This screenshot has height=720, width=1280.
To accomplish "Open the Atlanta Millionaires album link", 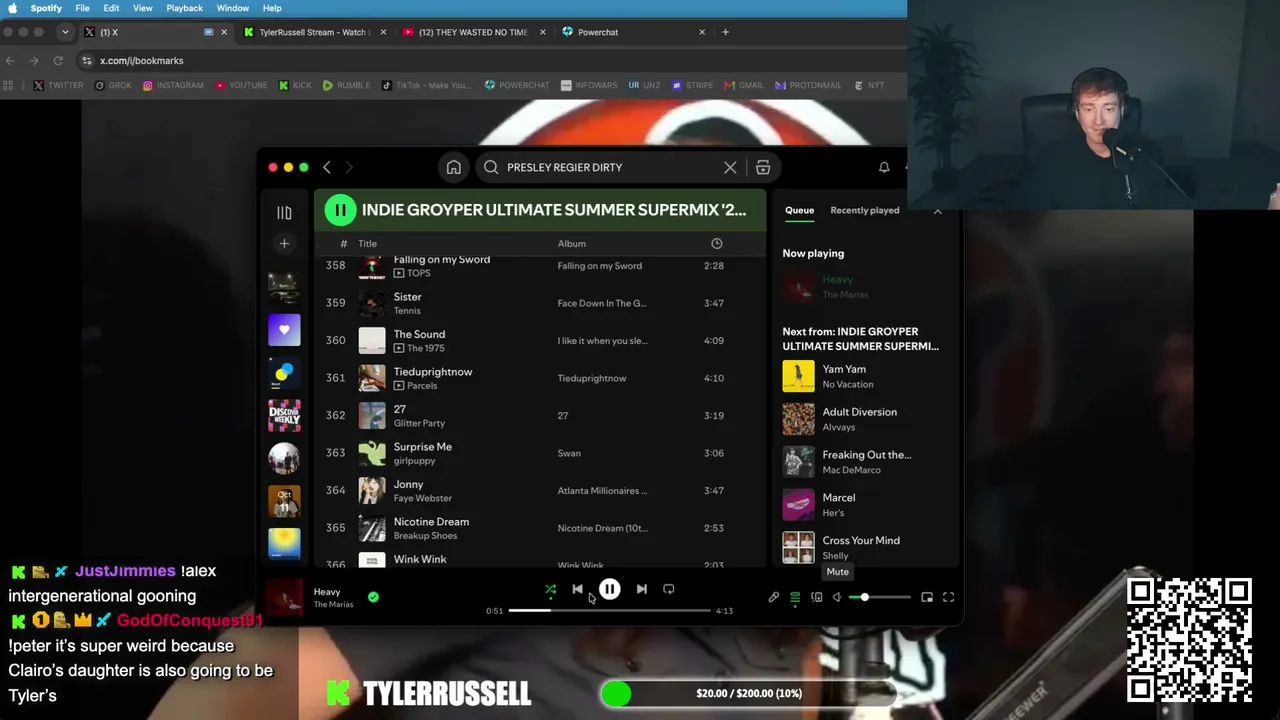I will pos(602,491).
